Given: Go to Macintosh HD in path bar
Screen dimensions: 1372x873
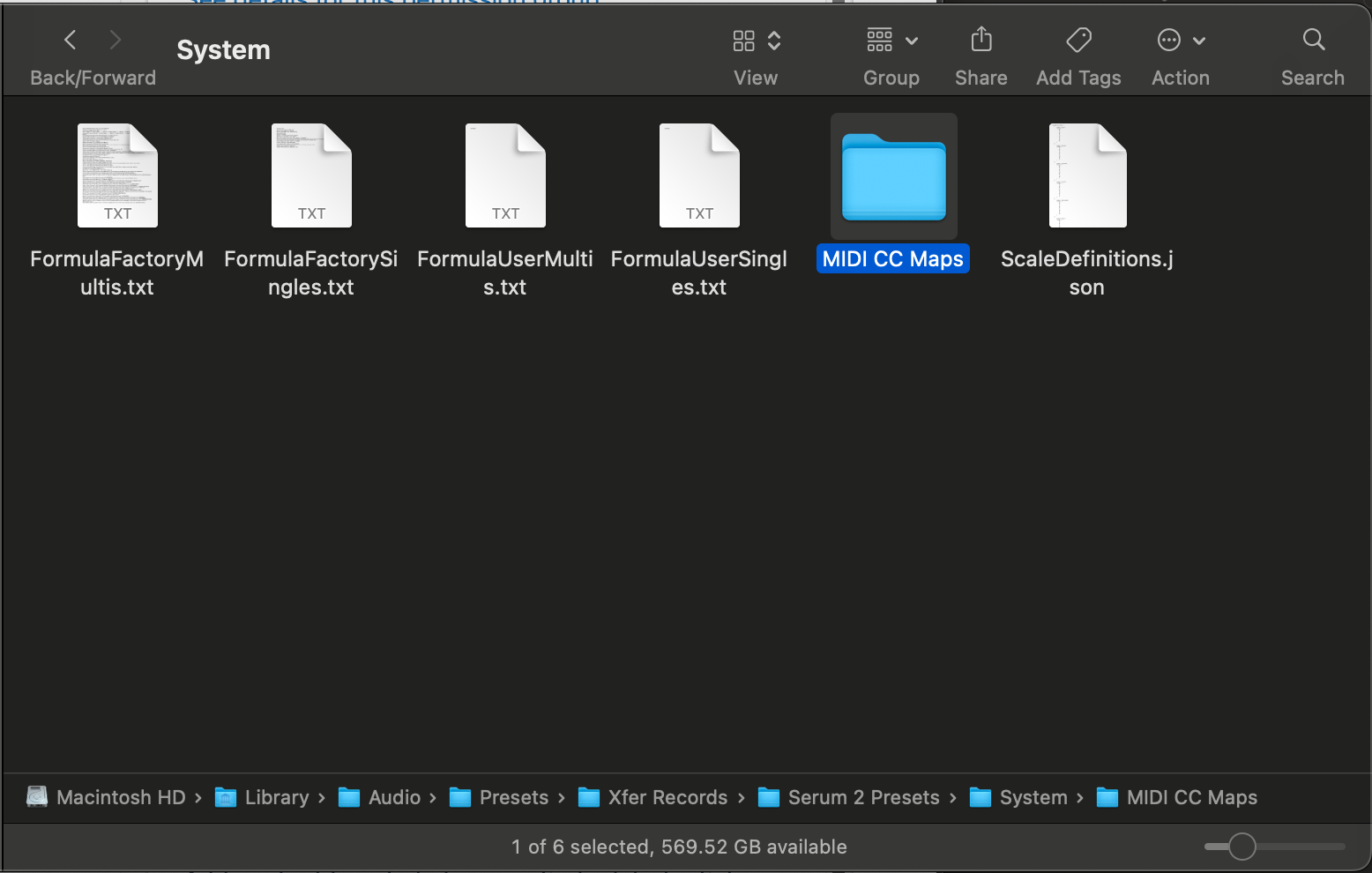Looking at the screenshot, I should pyautogui.click(x=107, y=797).
